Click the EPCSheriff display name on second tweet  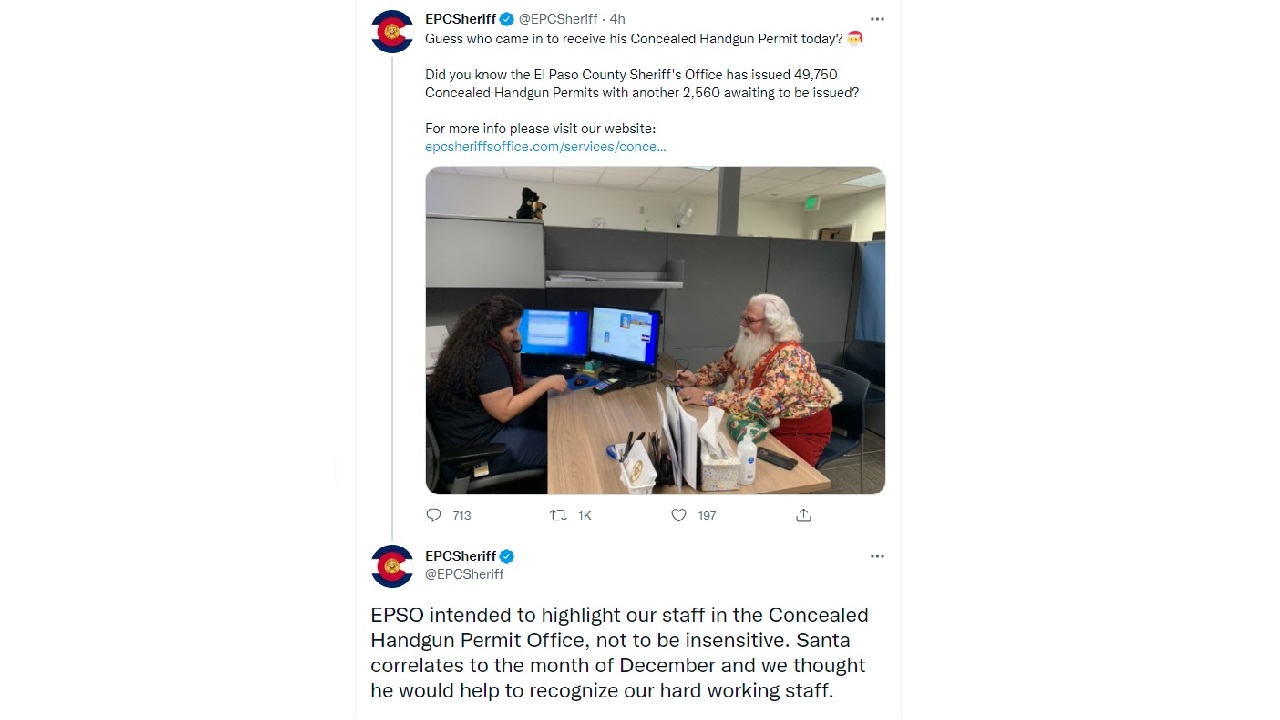click(461, 556)
